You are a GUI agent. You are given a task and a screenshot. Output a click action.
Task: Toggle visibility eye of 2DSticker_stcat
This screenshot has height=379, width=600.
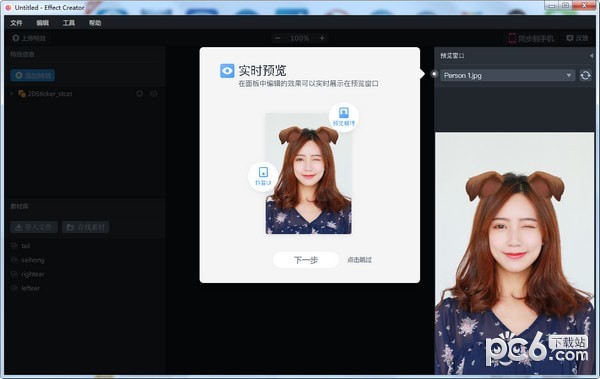click(154, 93)
